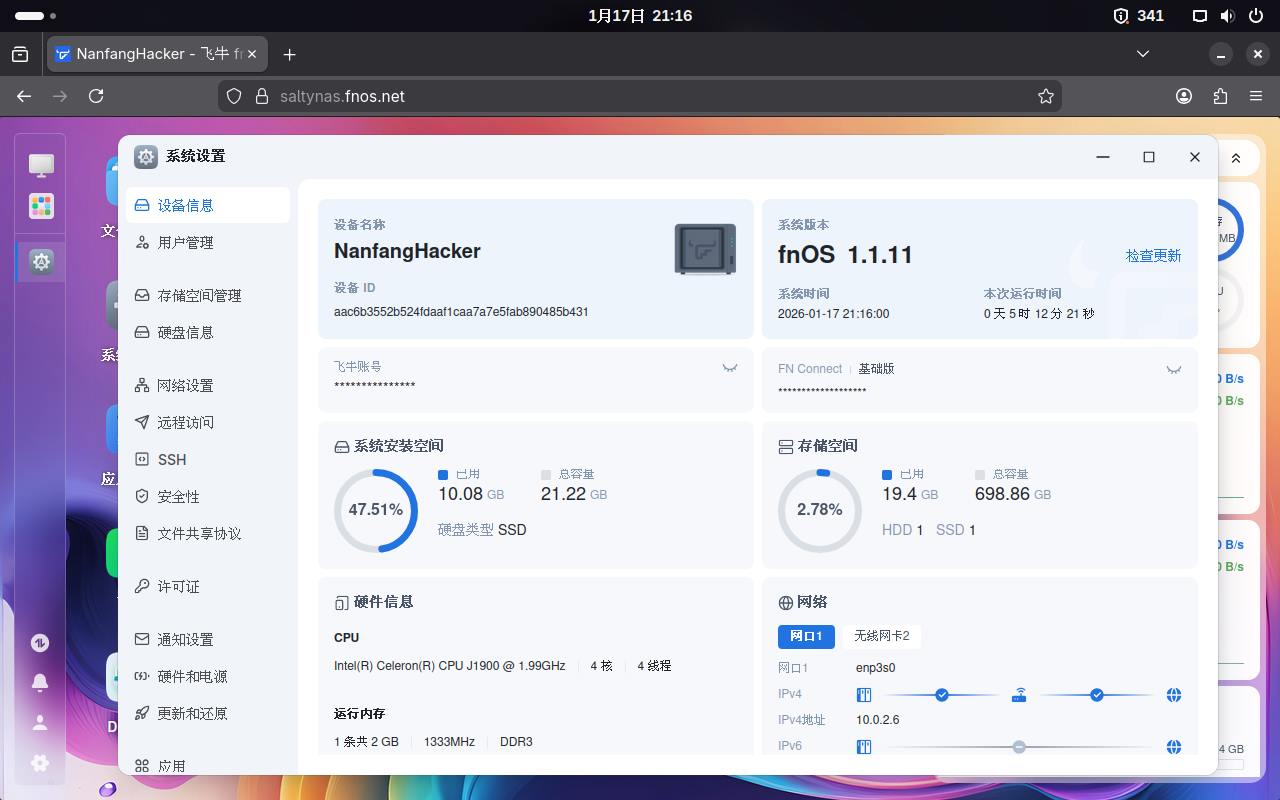Reload the page with the refresh icon

[x=96, y=96]
